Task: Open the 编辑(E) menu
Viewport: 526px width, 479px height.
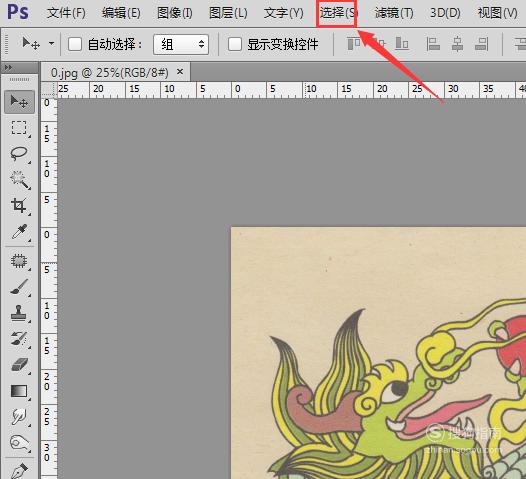Action: (121, 13)
